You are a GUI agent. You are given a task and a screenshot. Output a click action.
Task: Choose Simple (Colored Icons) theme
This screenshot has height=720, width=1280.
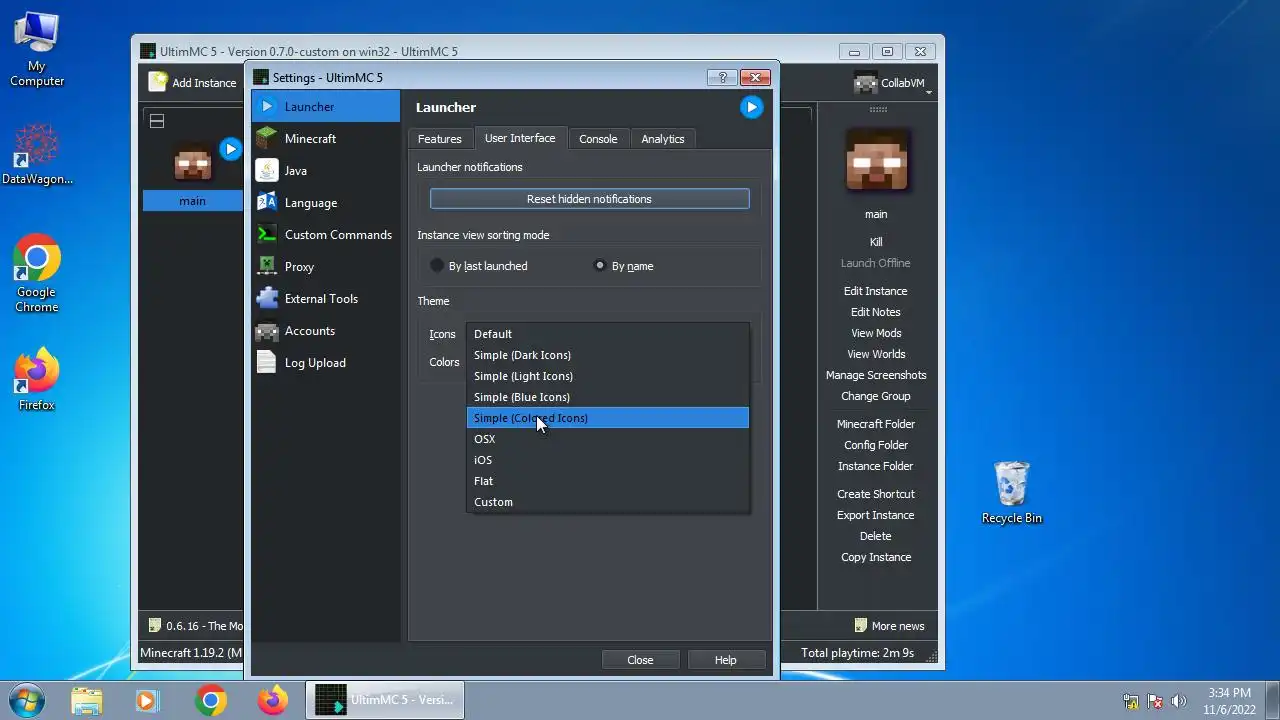pos(608,418)
